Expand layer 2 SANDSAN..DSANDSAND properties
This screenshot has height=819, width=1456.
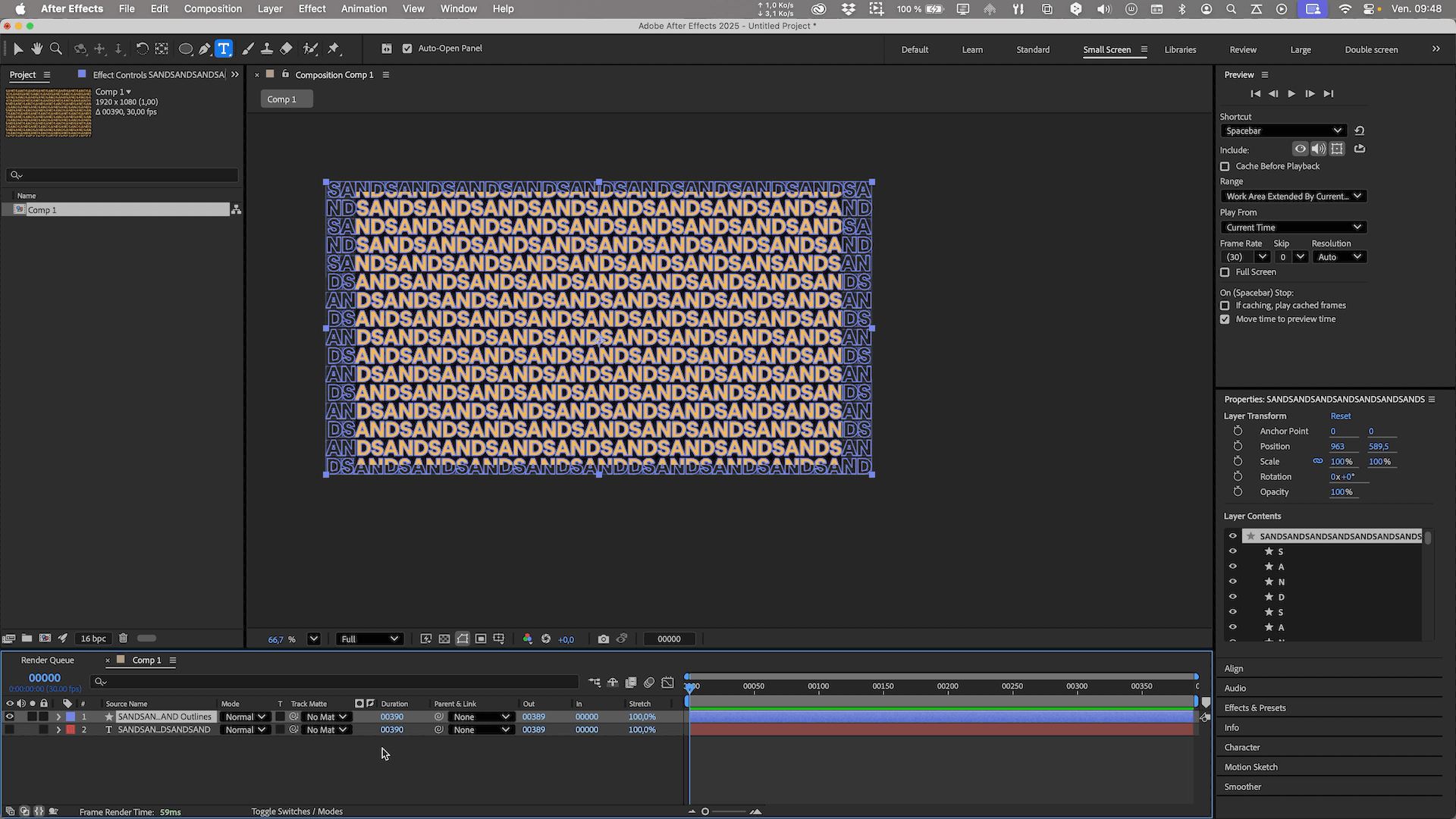(x=58, y=730)
